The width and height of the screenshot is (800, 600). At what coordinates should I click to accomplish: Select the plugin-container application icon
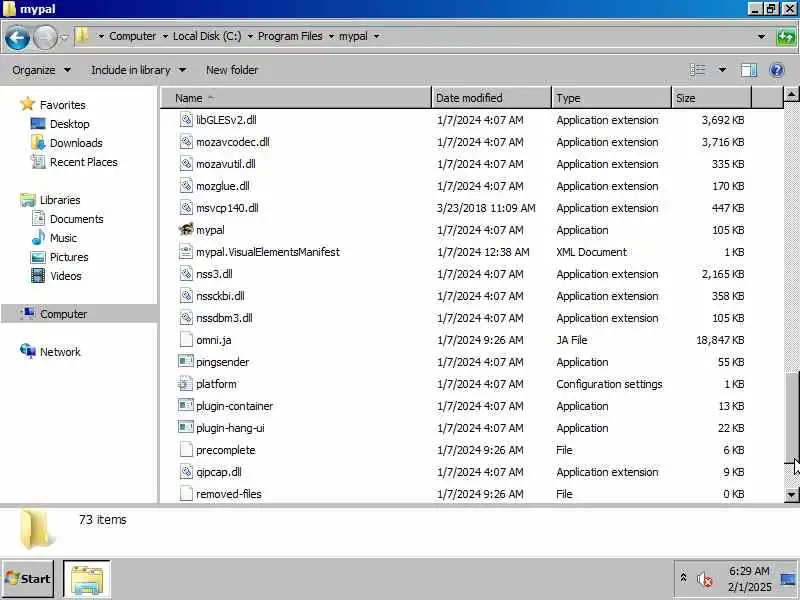186,405
